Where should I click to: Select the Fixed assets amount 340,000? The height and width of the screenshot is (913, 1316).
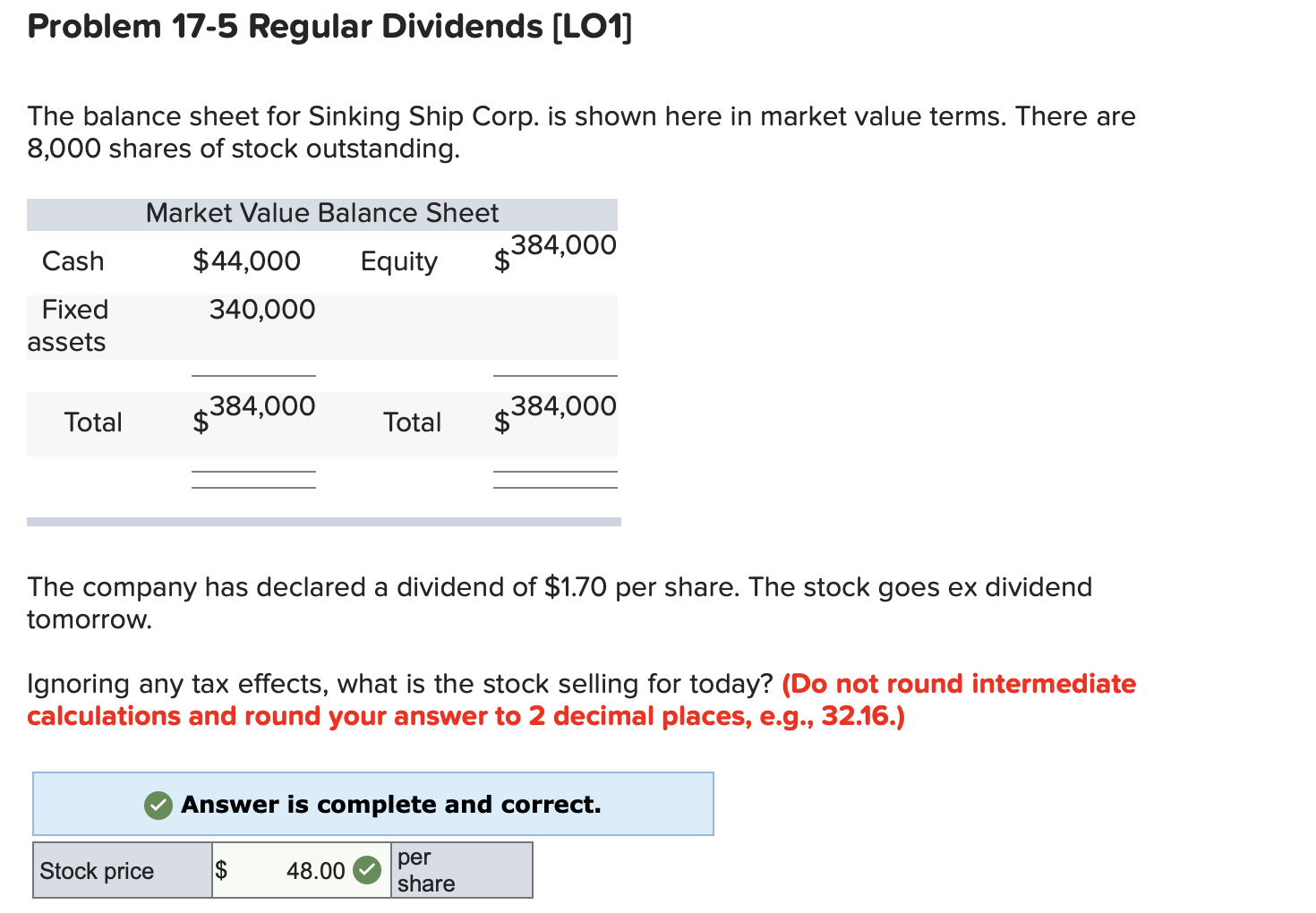coord(262,309)
